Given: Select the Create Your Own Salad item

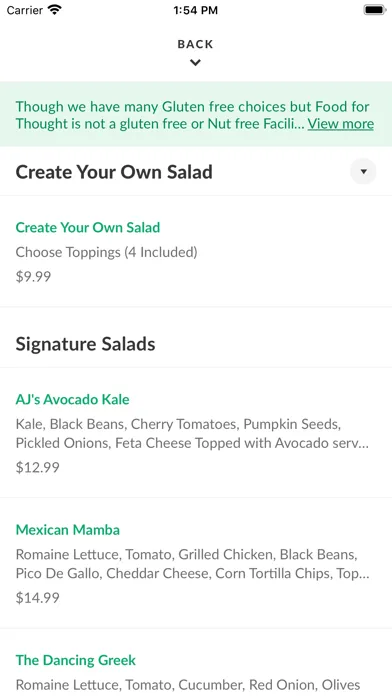Looking at the screenshot, I should [196, 251].
